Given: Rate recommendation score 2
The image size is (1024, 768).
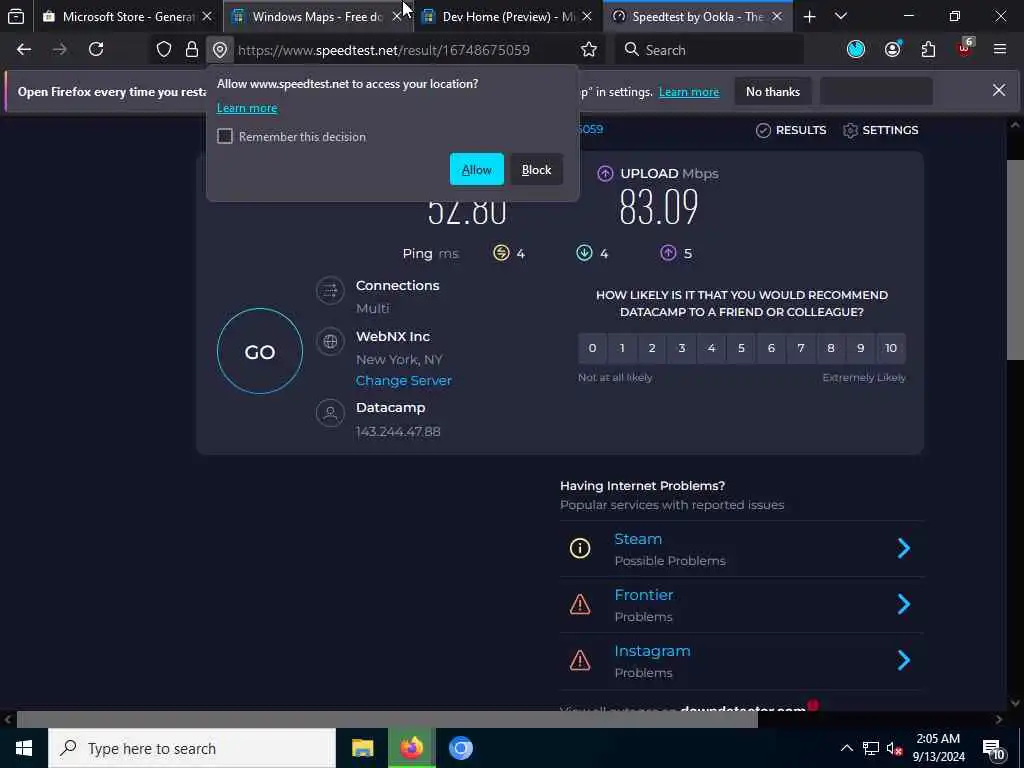Looking at the screenshot, I should 652,348.
